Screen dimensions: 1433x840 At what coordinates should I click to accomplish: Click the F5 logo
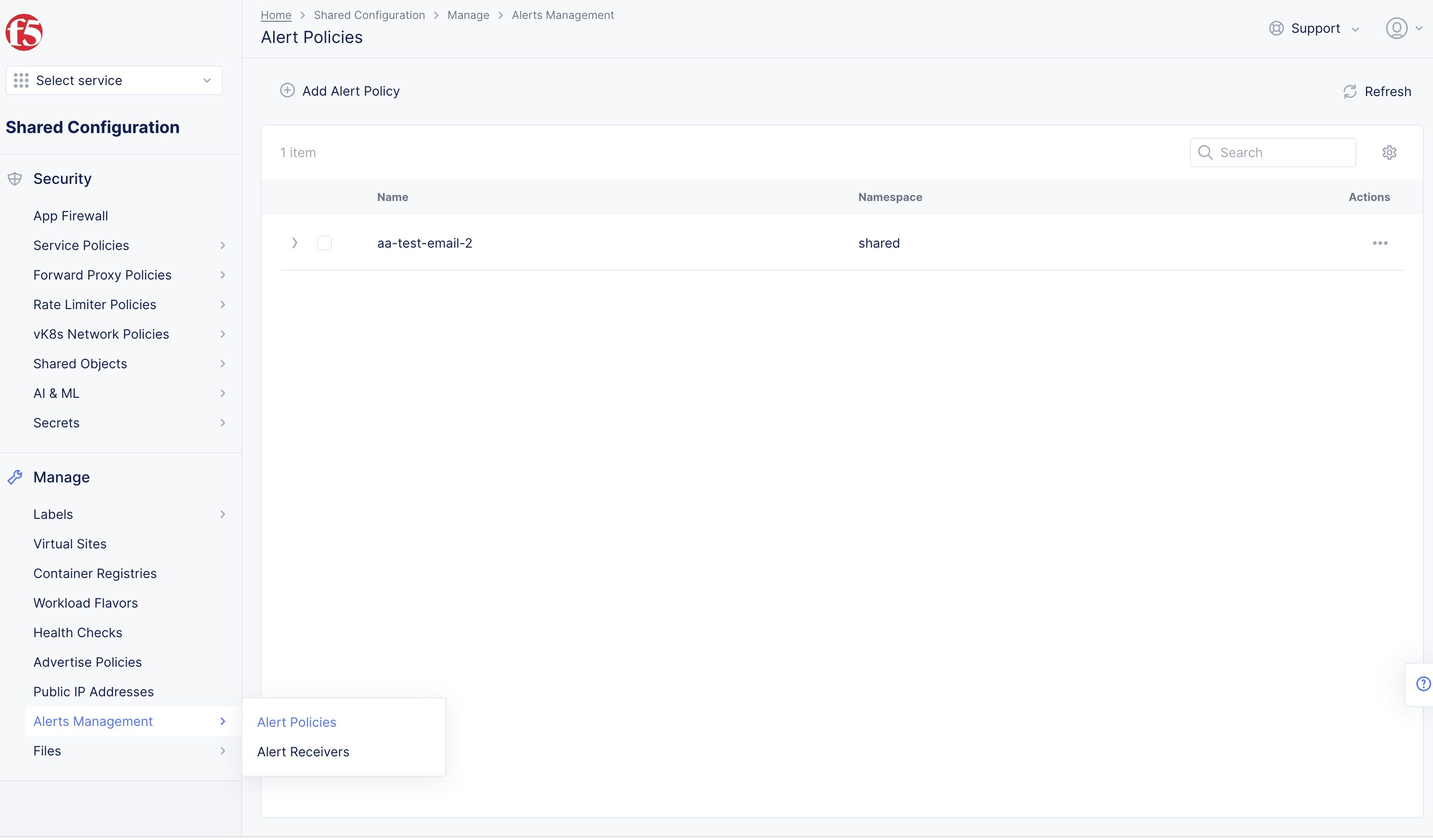click(x=24, y=32)
